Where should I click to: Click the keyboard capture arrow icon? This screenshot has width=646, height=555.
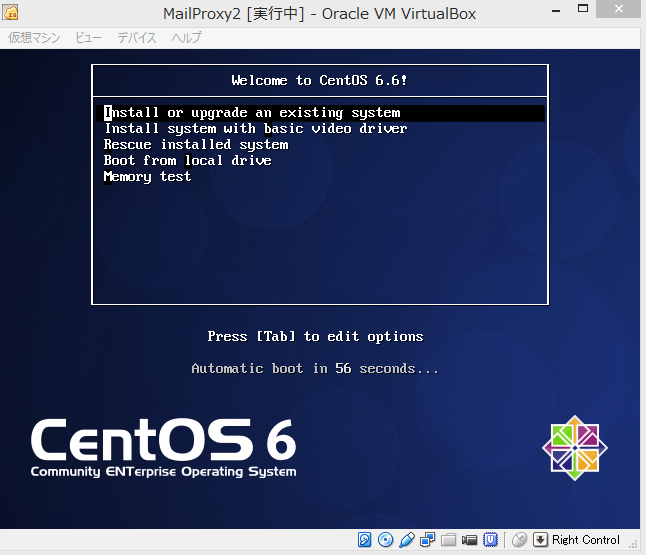pyautogui.click(x=540, y=539)
